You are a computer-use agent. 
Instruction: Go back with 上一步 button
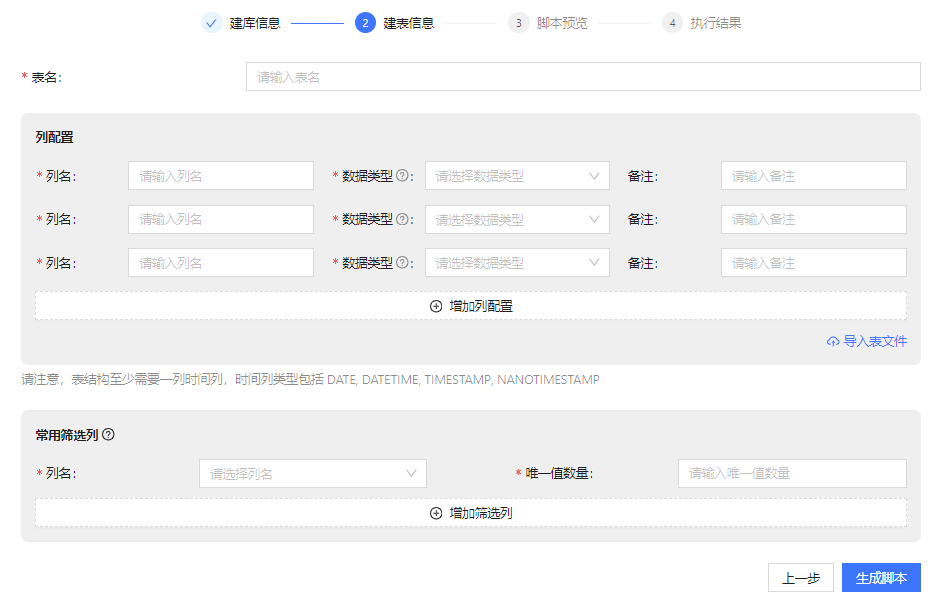pos(800,578)
